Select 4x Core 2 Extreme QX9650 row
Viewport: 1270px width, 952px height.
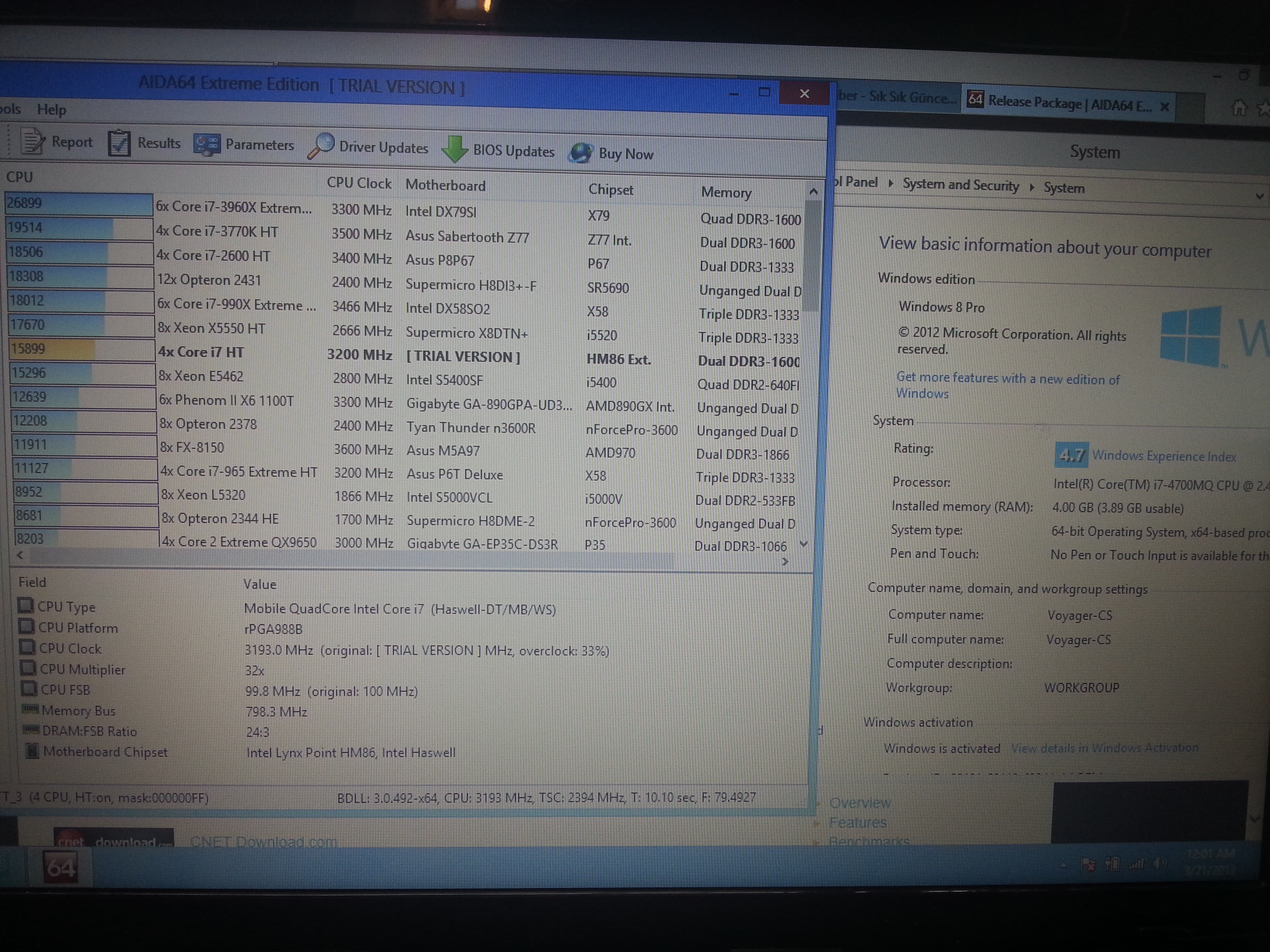point(239,542)
